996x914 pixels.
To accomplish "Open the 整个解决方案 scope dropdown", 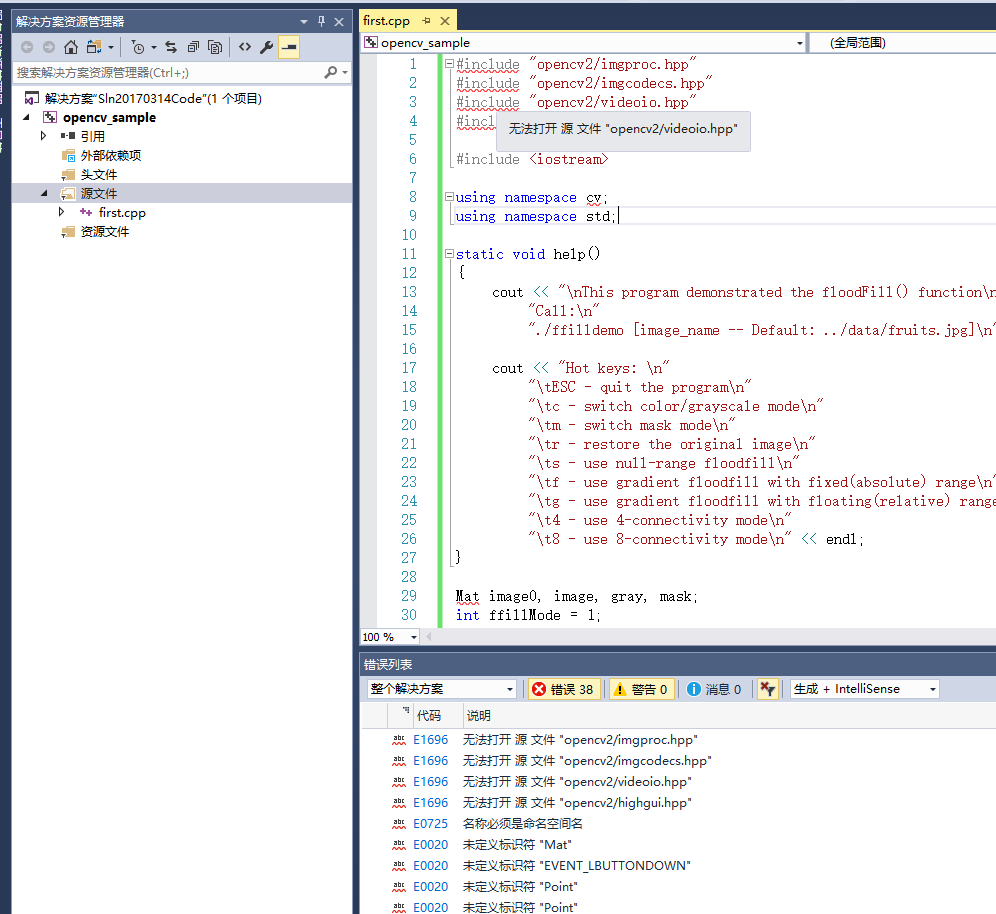I will pyautogui.click(x=441, y=689).
